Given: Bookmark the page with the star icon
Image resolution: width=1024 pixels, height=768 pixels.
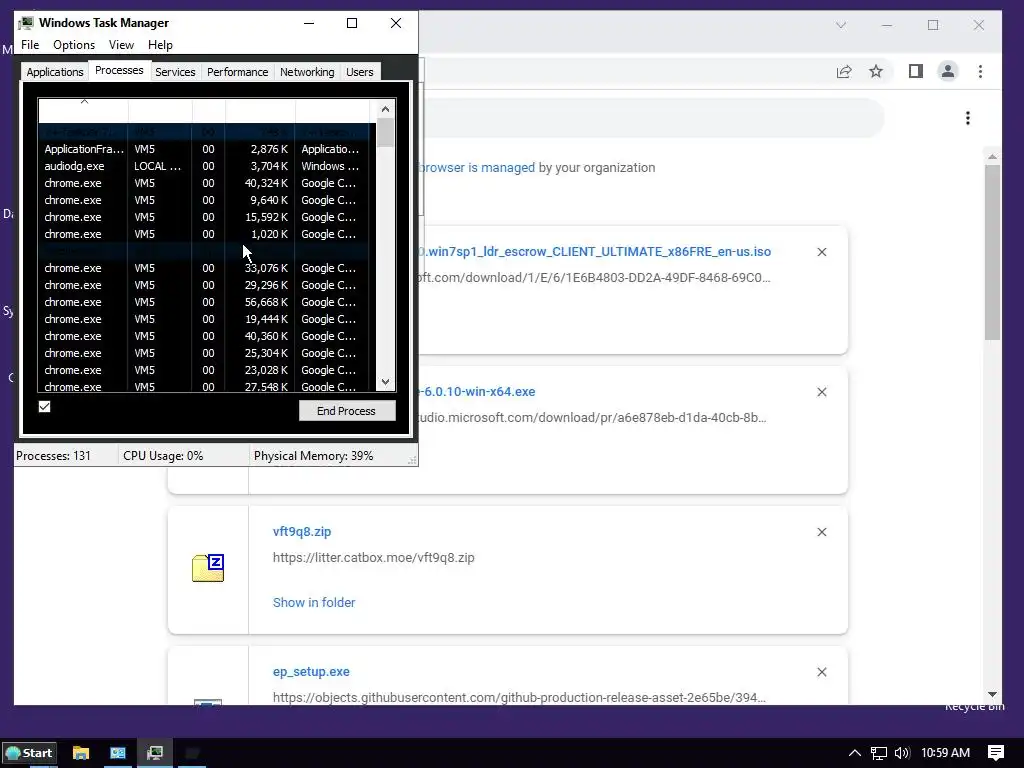Looking at the screenshot, I should pyautogui.click(x=876, y=71).
